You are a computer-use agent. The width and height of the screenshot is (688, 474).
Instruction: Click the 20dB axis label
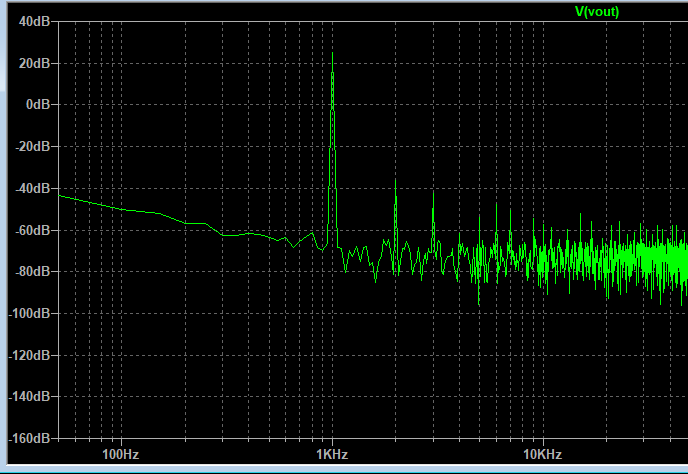pyautogui.click(x=35, y=63)
